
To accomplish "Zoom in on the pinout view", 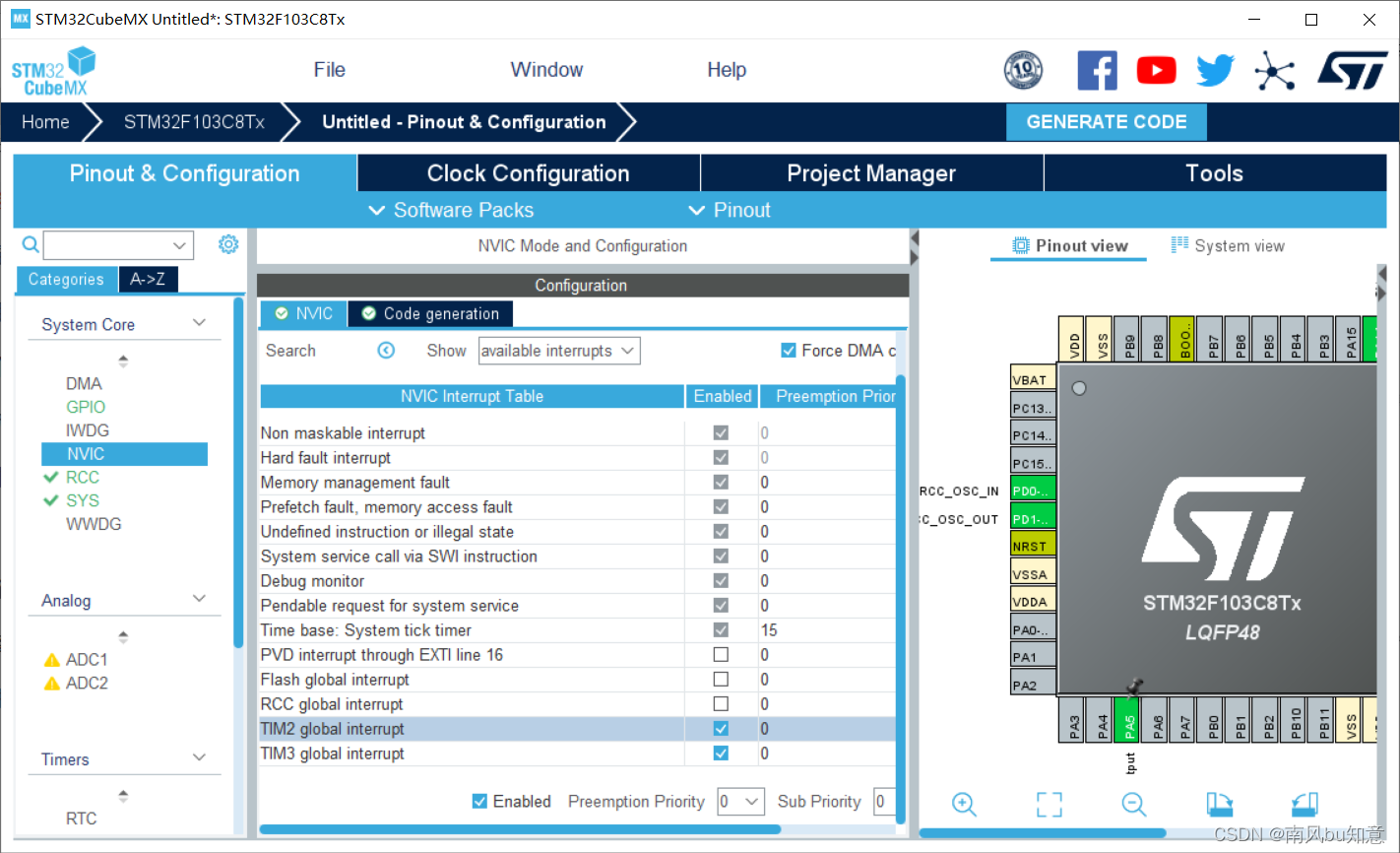I will click(964, 805).
